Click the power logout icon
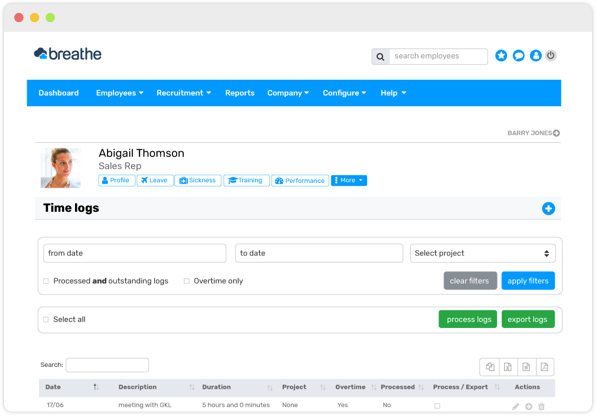This screenshot has width=596, height=416. [551, 56]
